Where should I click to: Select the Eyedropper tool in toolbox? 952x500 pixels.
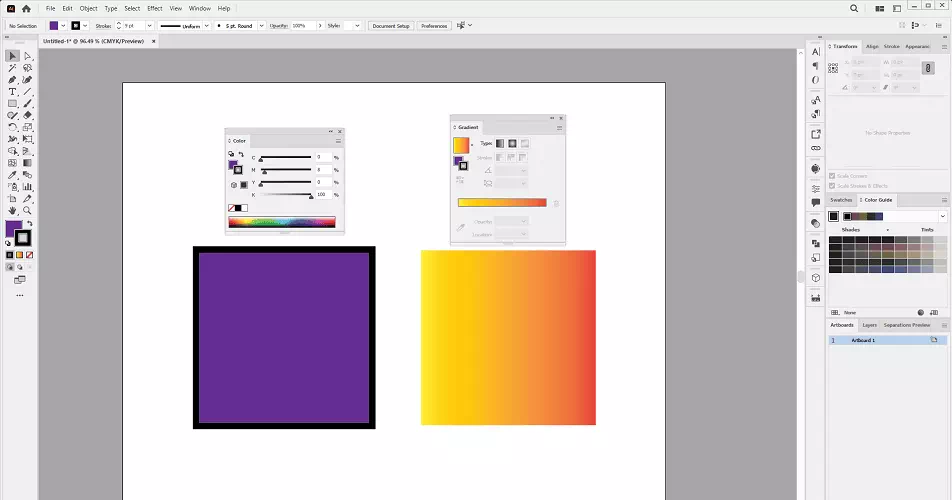12,175
